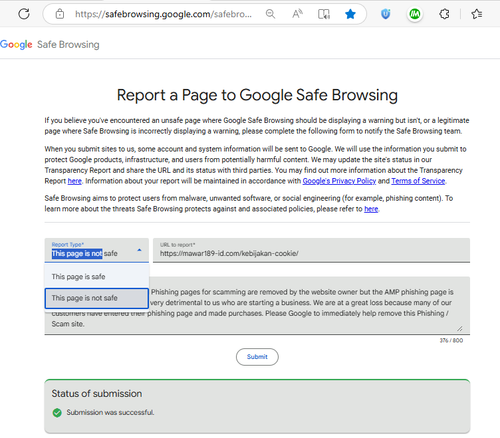This screenshot has height=438, width=500.
Task: Activate the Read Aloud icon
Action: 297,14
